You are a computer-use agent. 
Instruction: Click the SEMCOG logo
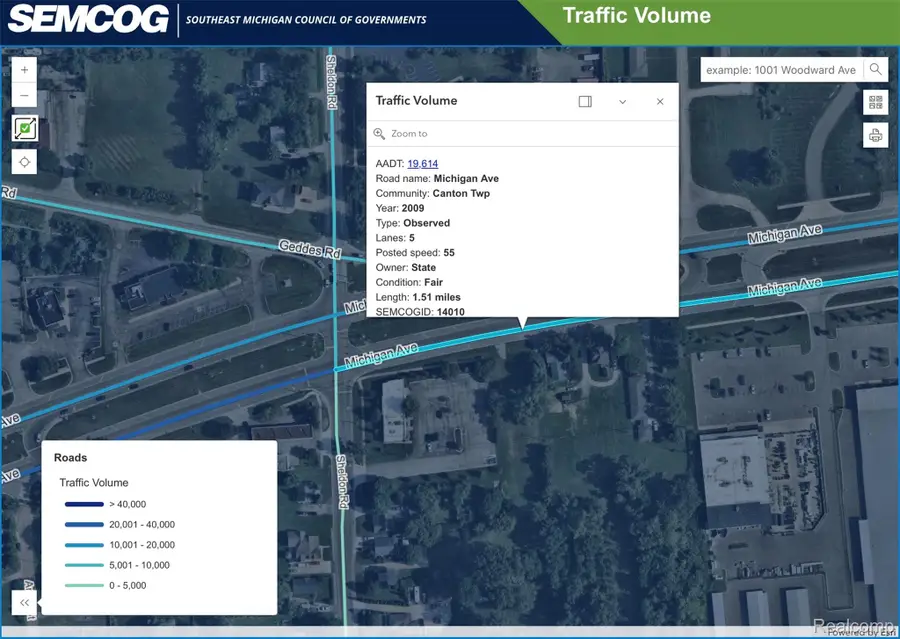point(88,20)
